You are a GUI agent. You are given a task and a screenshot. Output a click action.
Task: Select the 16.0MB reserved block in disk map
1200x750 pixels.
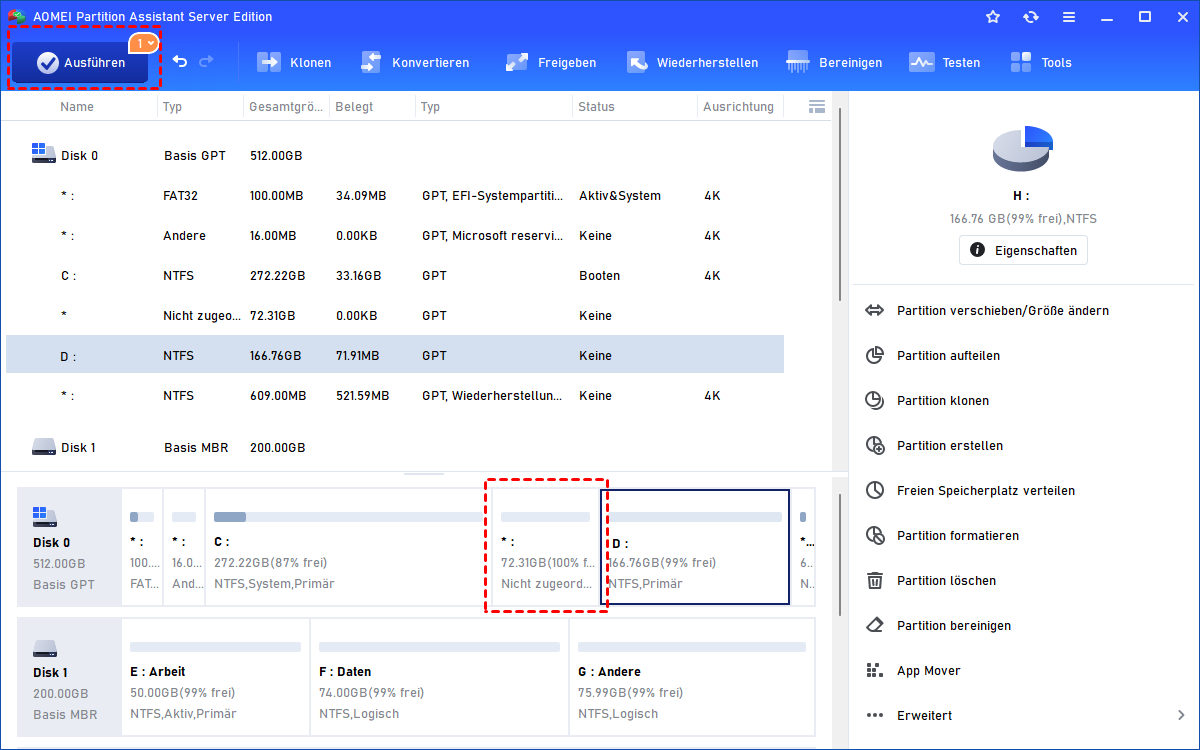coord(184,547)
